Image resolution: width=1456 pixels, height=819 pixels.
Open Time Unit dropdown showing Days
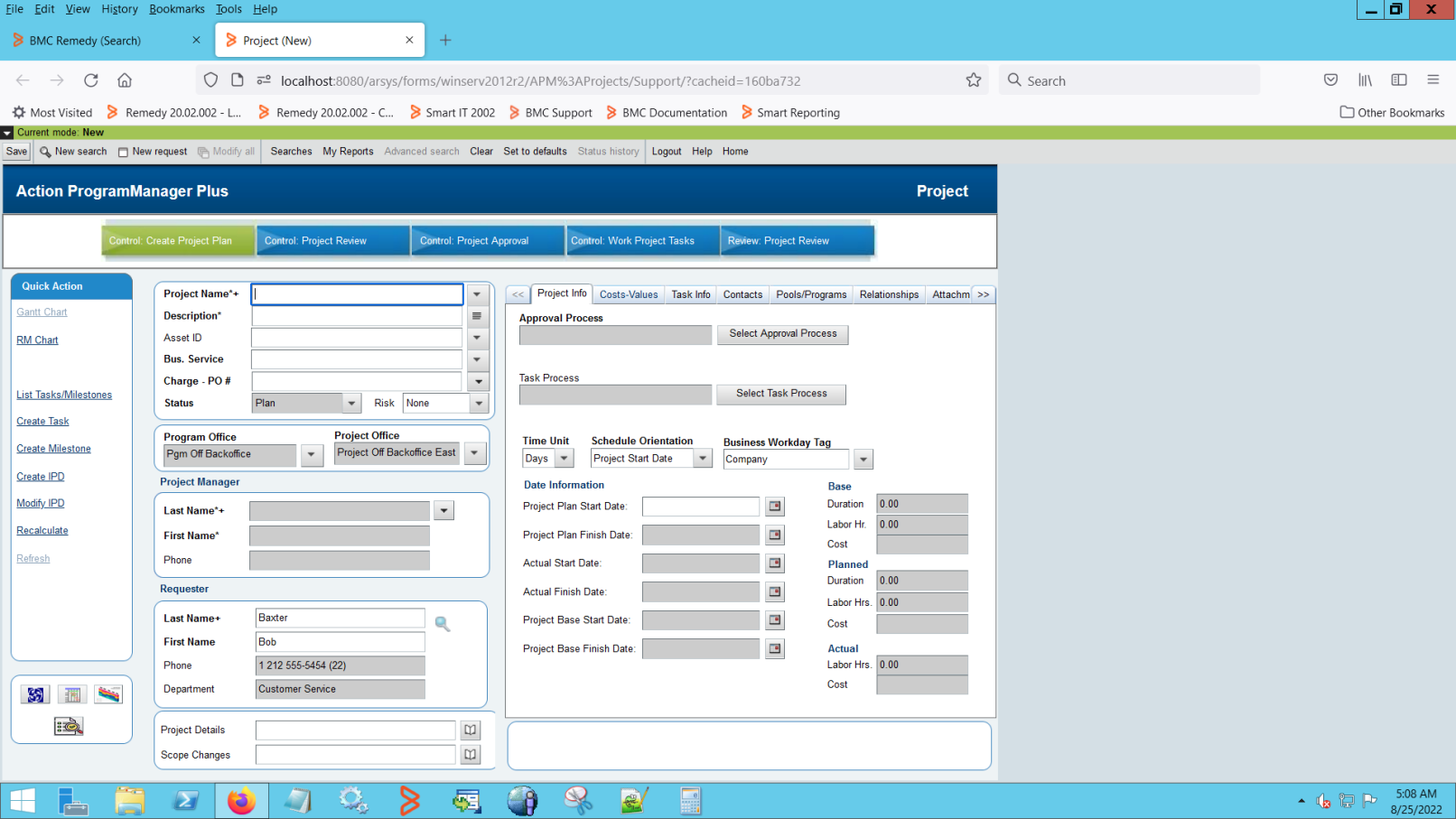coord(564,459)
